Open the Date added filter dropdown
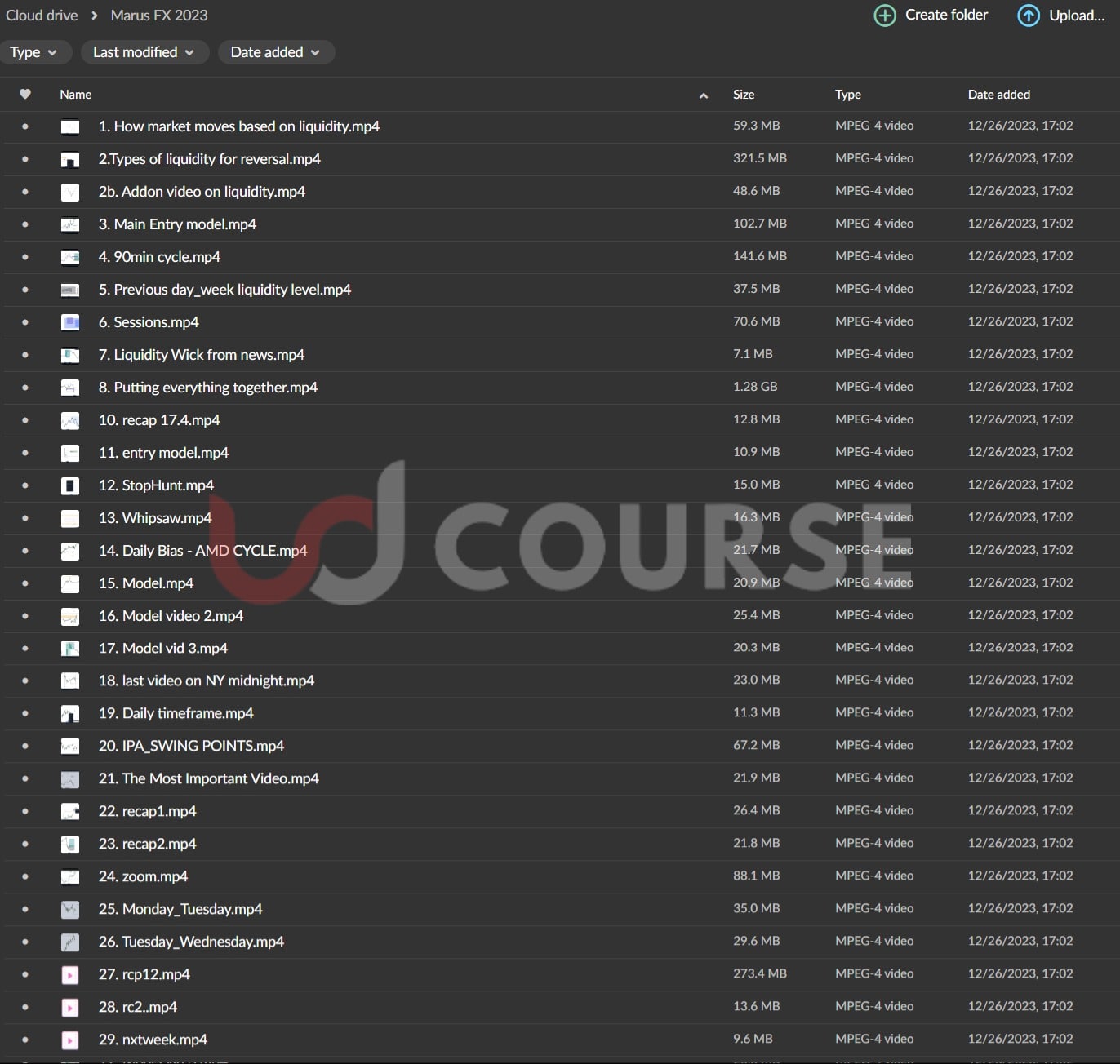The width and height of the screenshot is (1120, 1064). click(275, 52)
